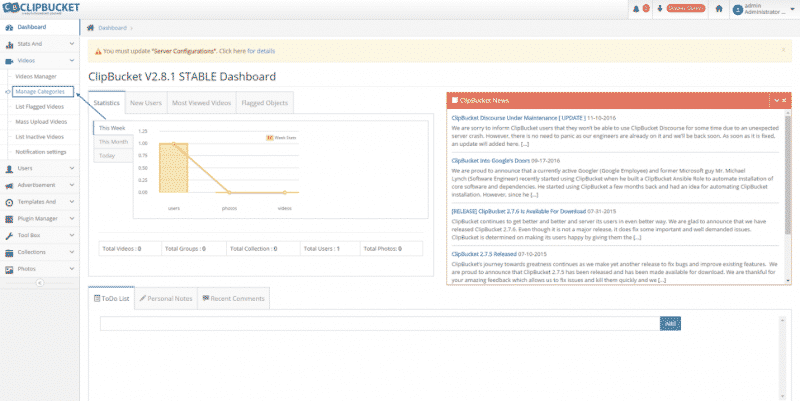Screen dimensions: 800x401
Task: Click the Dashboard speedometer icon in sidebar
Action: coord(9,27)
